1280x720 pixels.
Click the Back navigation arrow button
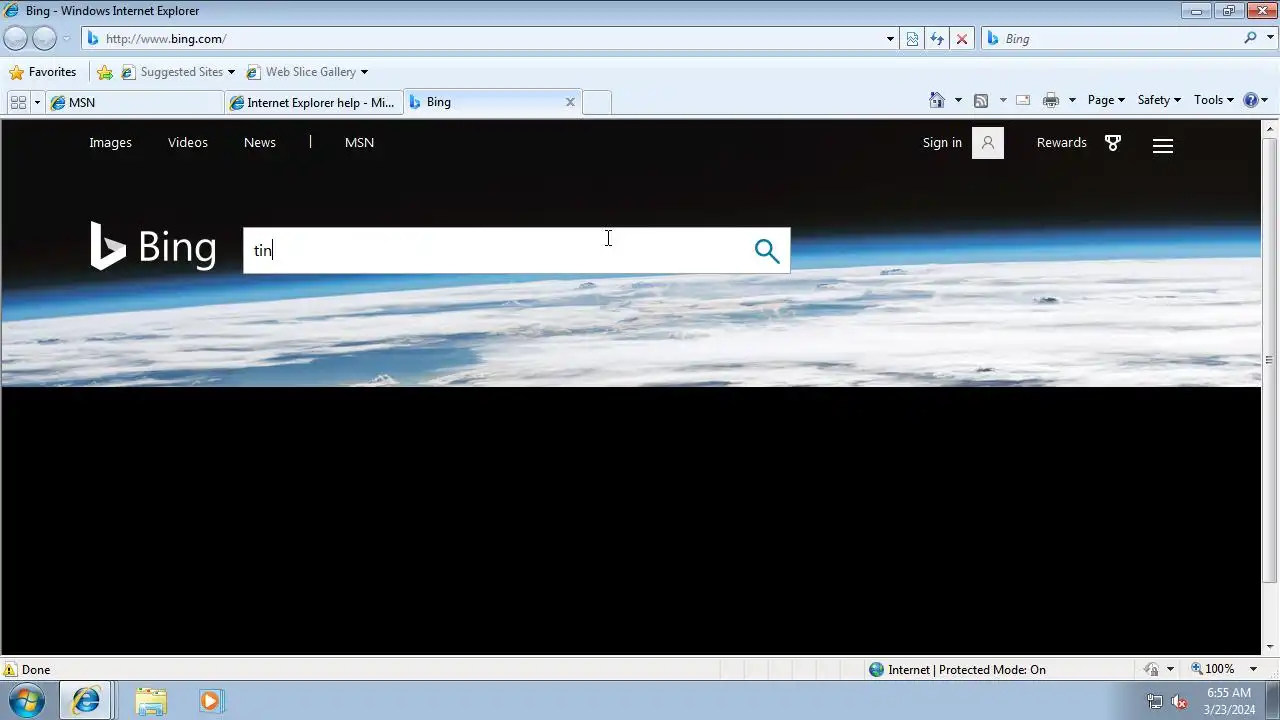point(15,38)
